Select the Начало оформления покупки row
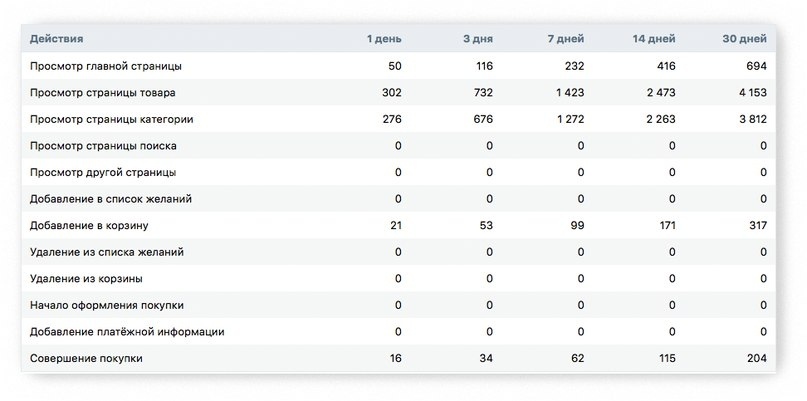Image resolution: width=807 pixels, height=401 pixels. (398, 305)
